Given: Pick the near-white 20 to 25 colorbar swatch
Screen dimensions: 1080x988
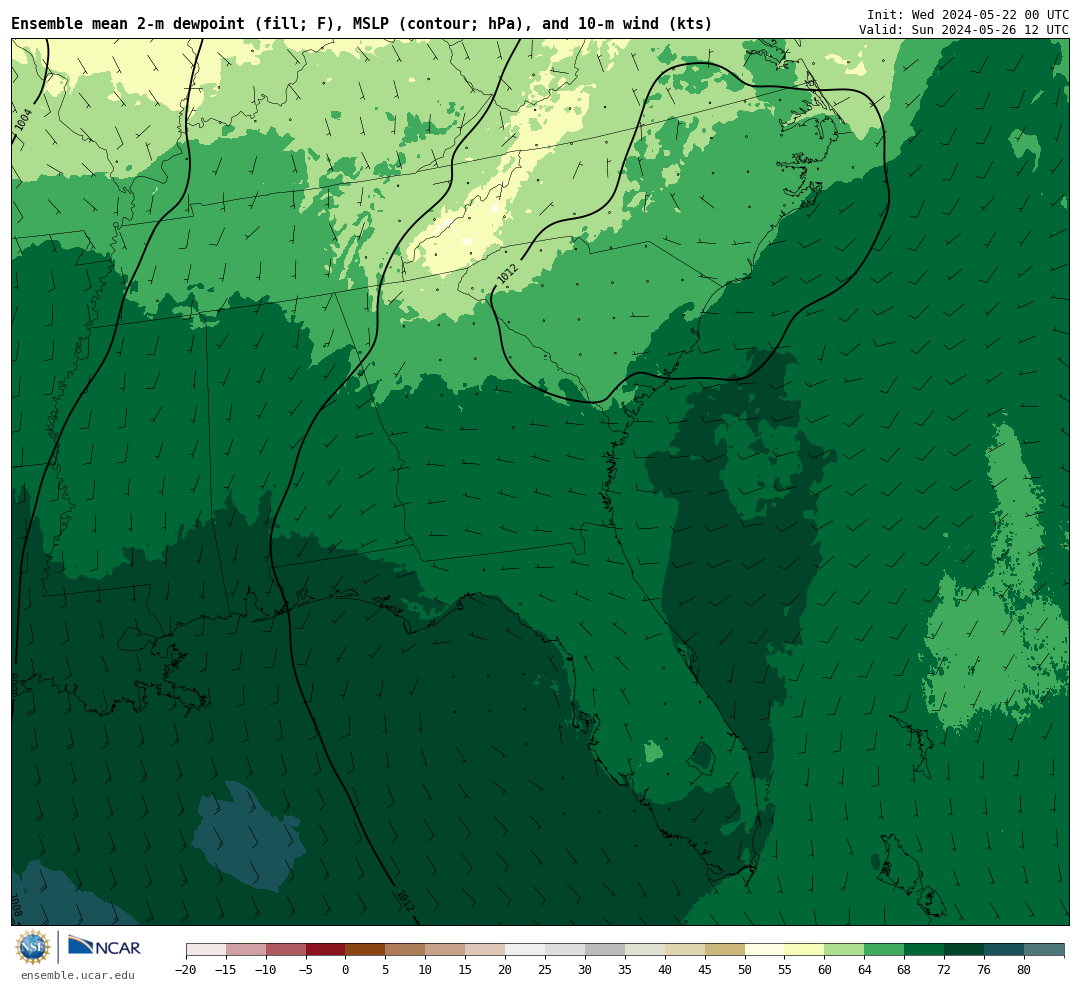Looking at the screenshot, I should tap(526, 950).
